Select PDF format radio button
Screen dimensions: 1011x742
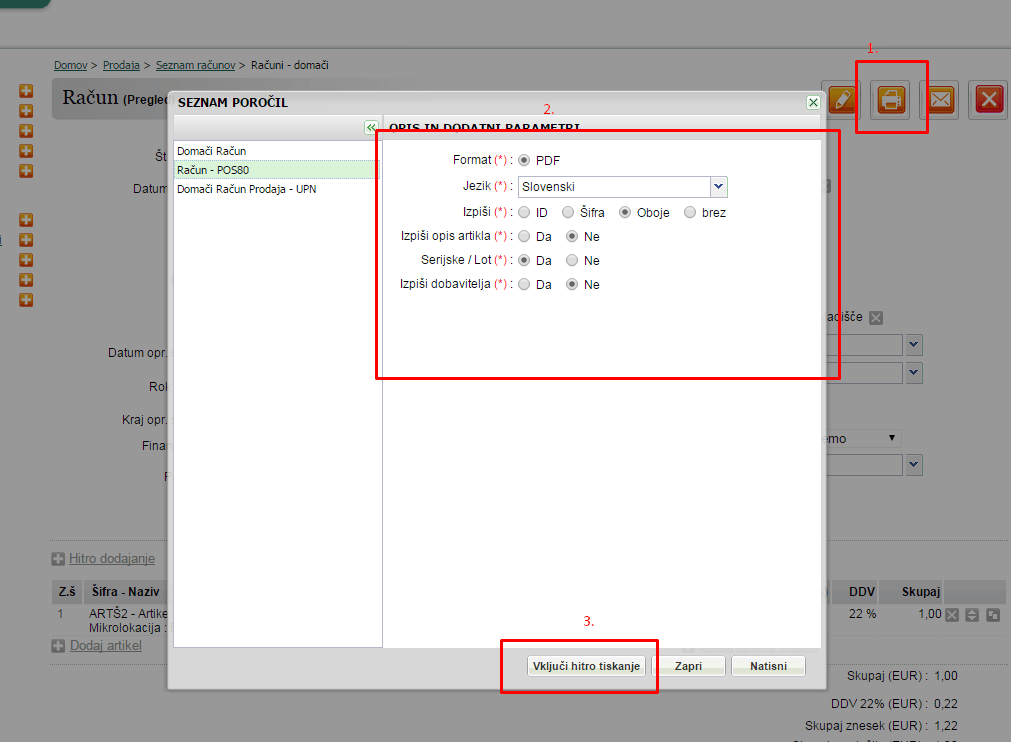(524, 160)
